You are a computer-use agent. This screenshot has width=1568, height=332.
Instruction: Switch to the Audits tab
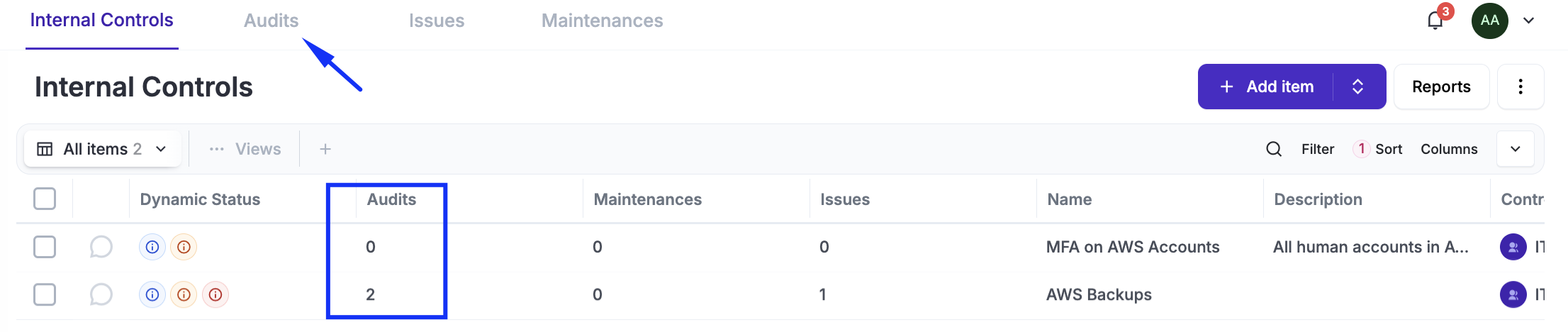[271, 21]
